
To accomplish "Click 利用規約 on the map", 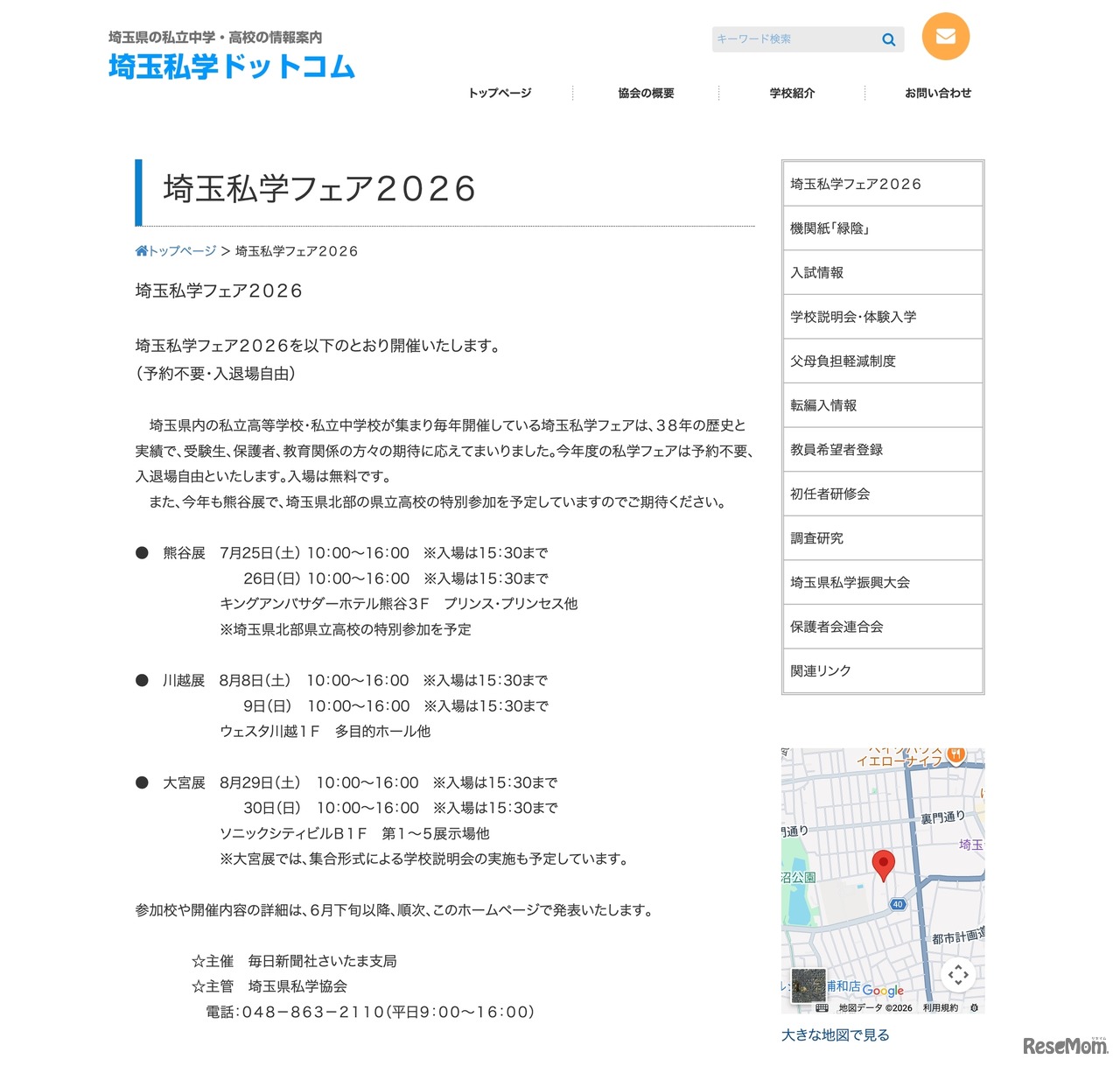I will click(x=941, y=1008).
